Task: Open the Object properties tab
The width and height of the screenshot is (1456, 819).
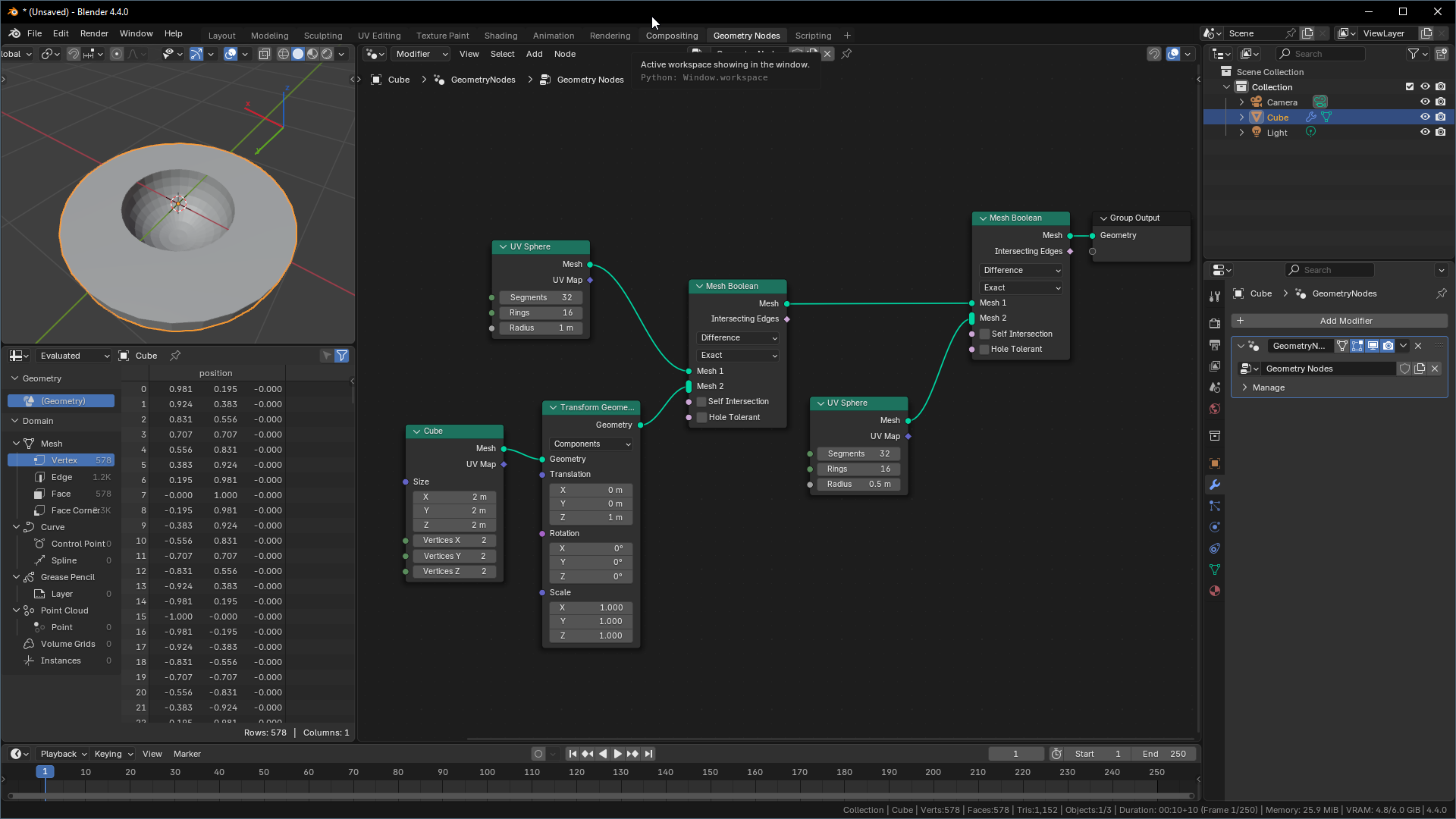Action: click(x=1215, y=463)
